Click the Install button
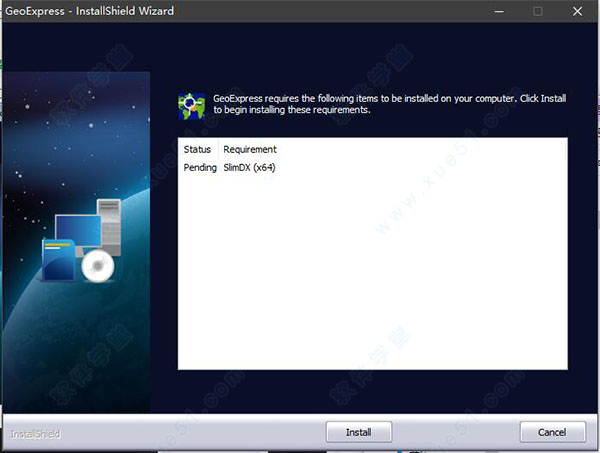 click(359, 432)
